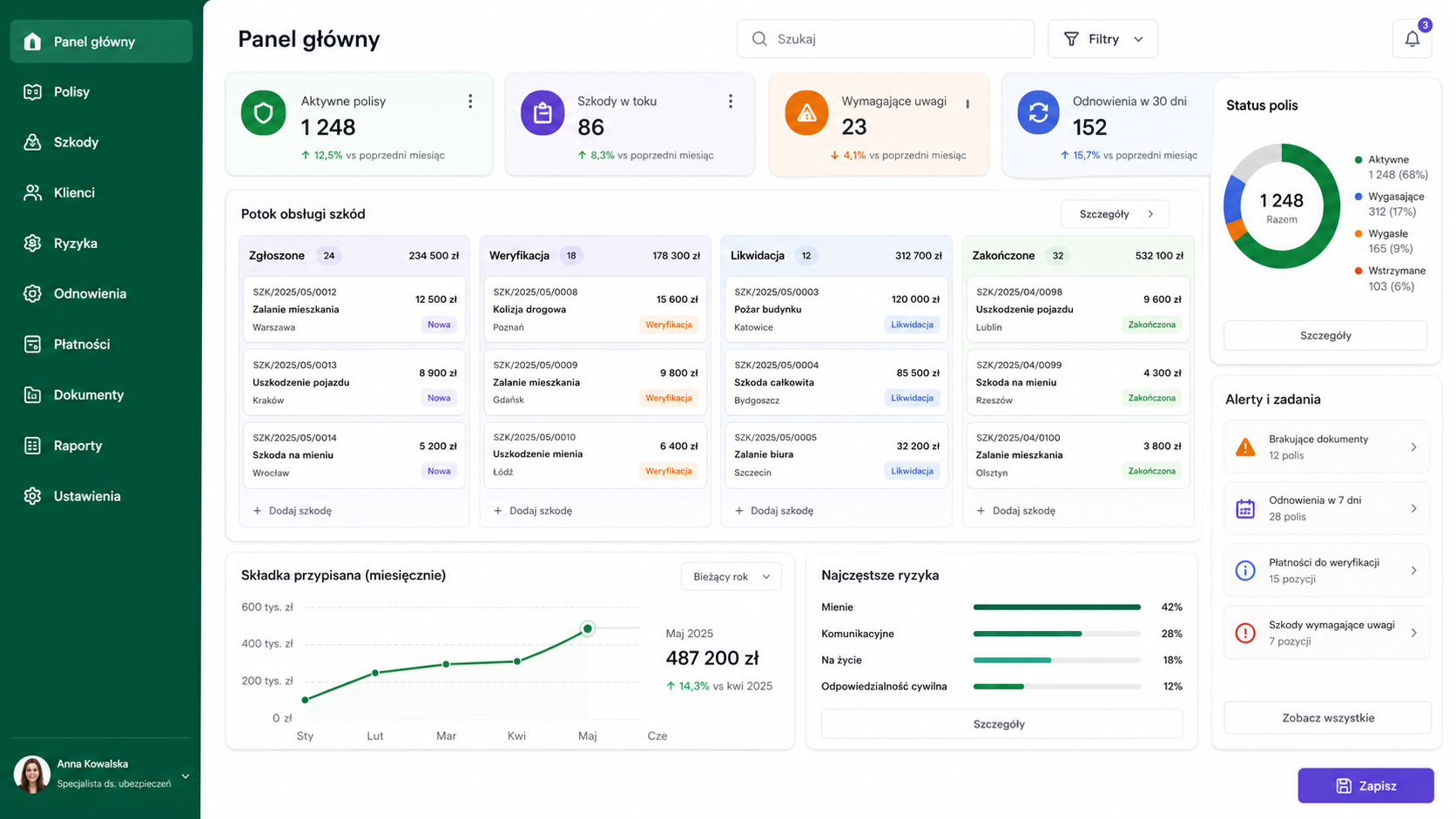Click Dodaj szkodę in the Zgłoszone column
The height and width of the screenshot is (819, 1456).
pyautogui.click(x=293, y=511)
